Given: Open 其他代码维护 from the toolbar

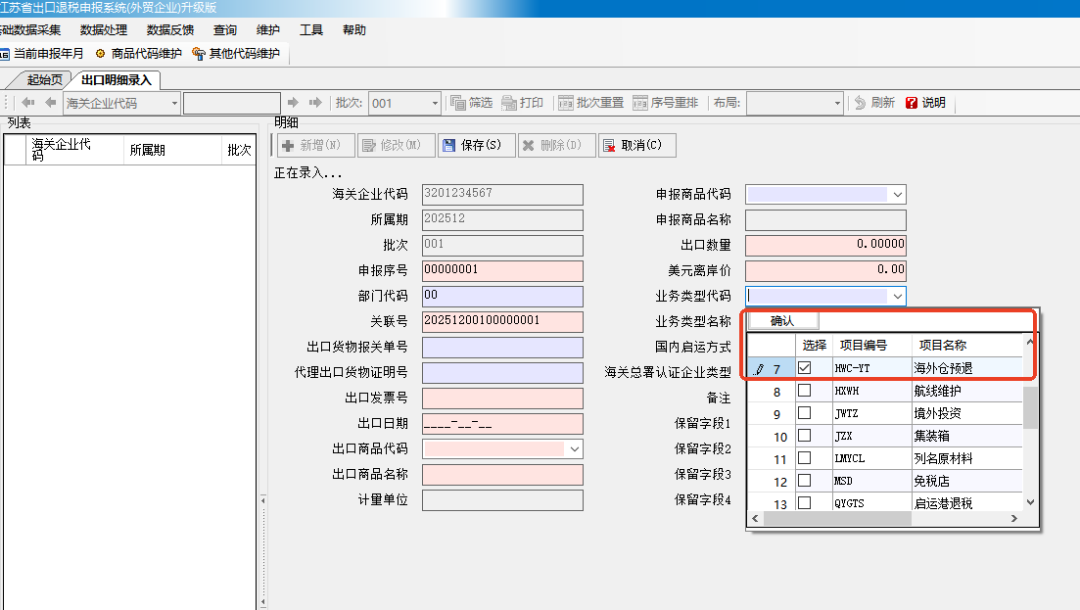Looking at the screenshot, I should (199, 54).
